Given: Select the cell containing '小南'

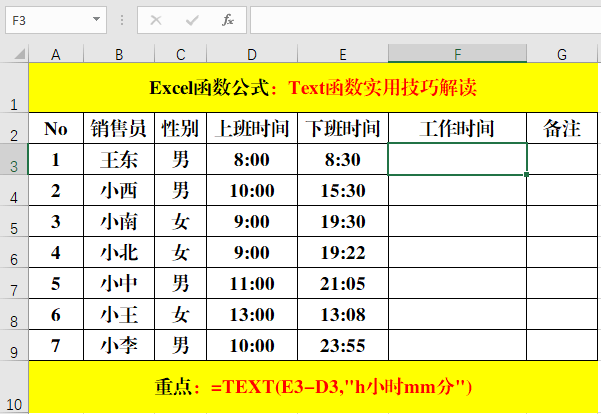Looking at the screenshot, I should 119,221.
